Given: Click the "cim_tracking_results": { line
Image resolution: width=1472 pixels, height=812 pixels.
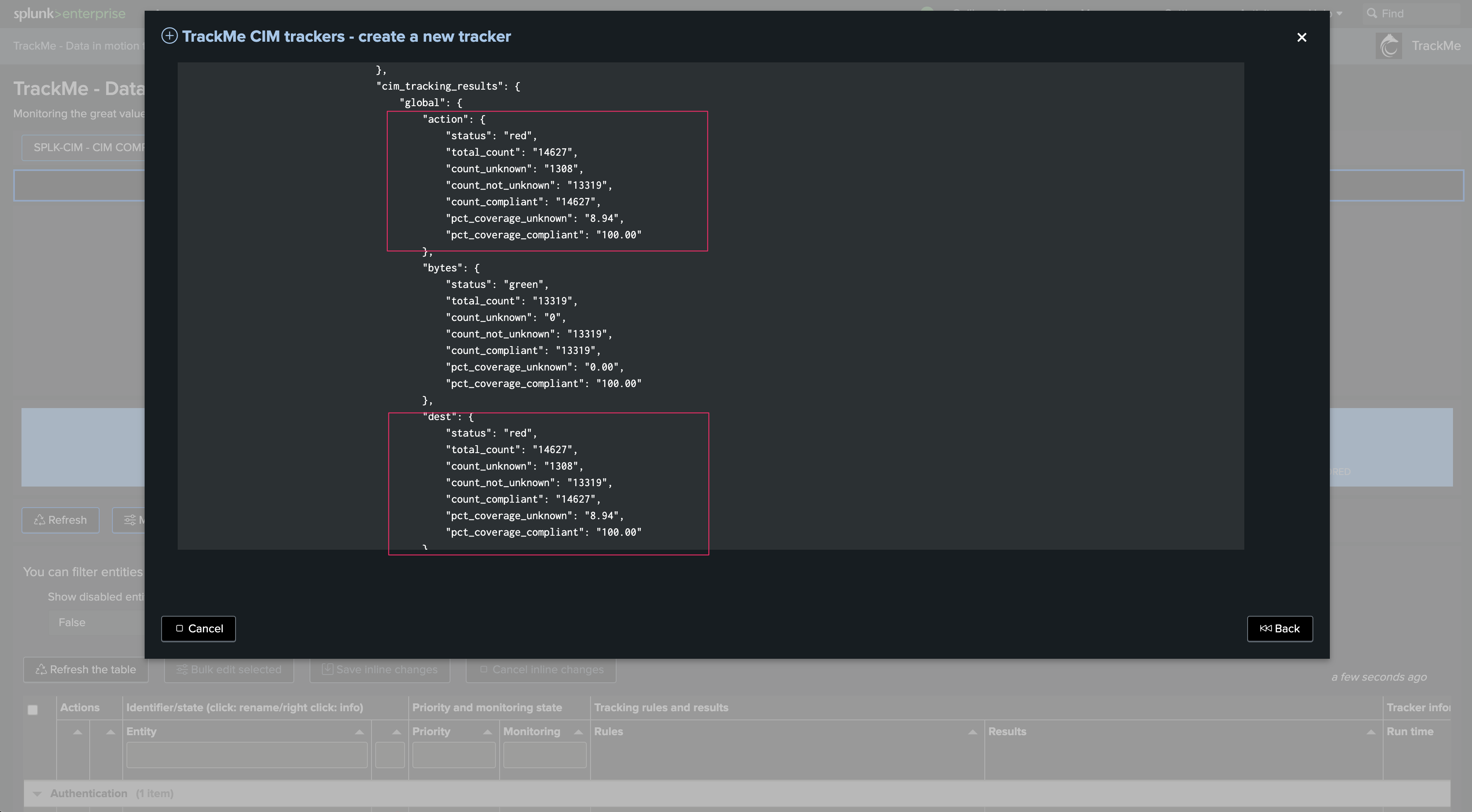Looking at the screenshot, I should (448, 86).
